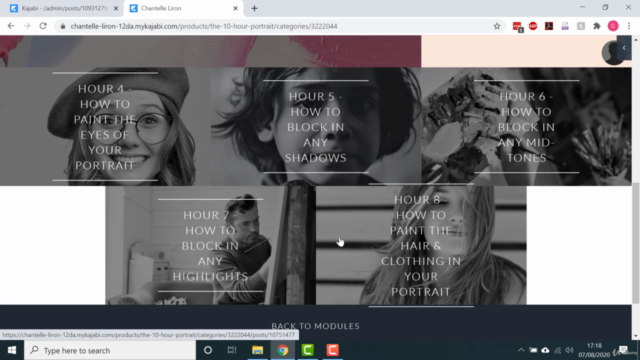Image resolution: width=640 pixels, height=360 pixels.
Task: Open Cortana circle icon on taskbar
Action: tap(208, 350)
